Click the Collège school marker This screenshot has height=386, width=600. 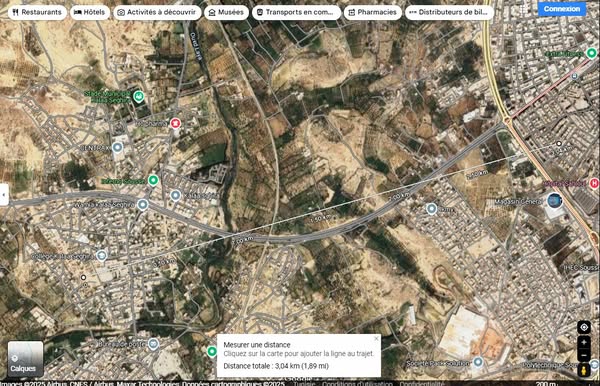click(101, 256)
